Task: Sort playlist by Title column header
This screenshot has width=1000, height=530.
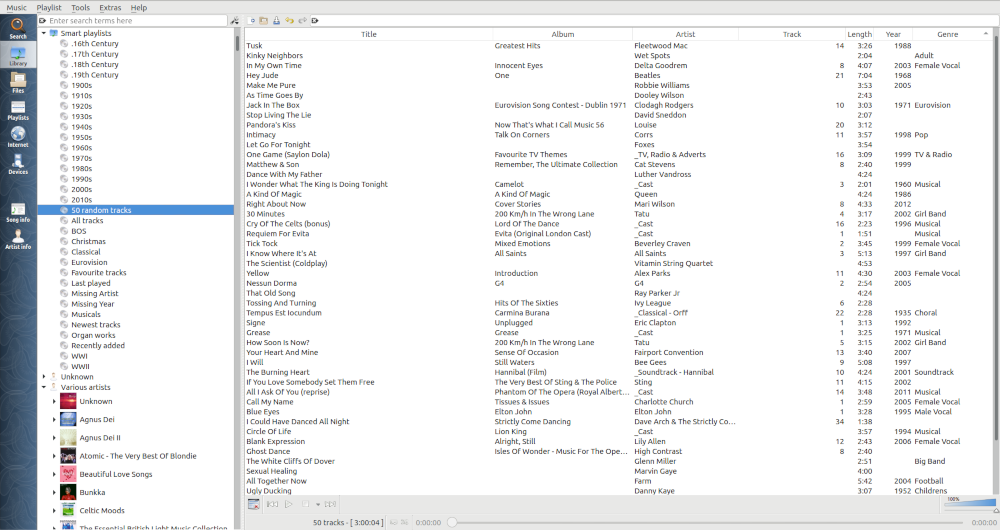Action: point(369,34)
